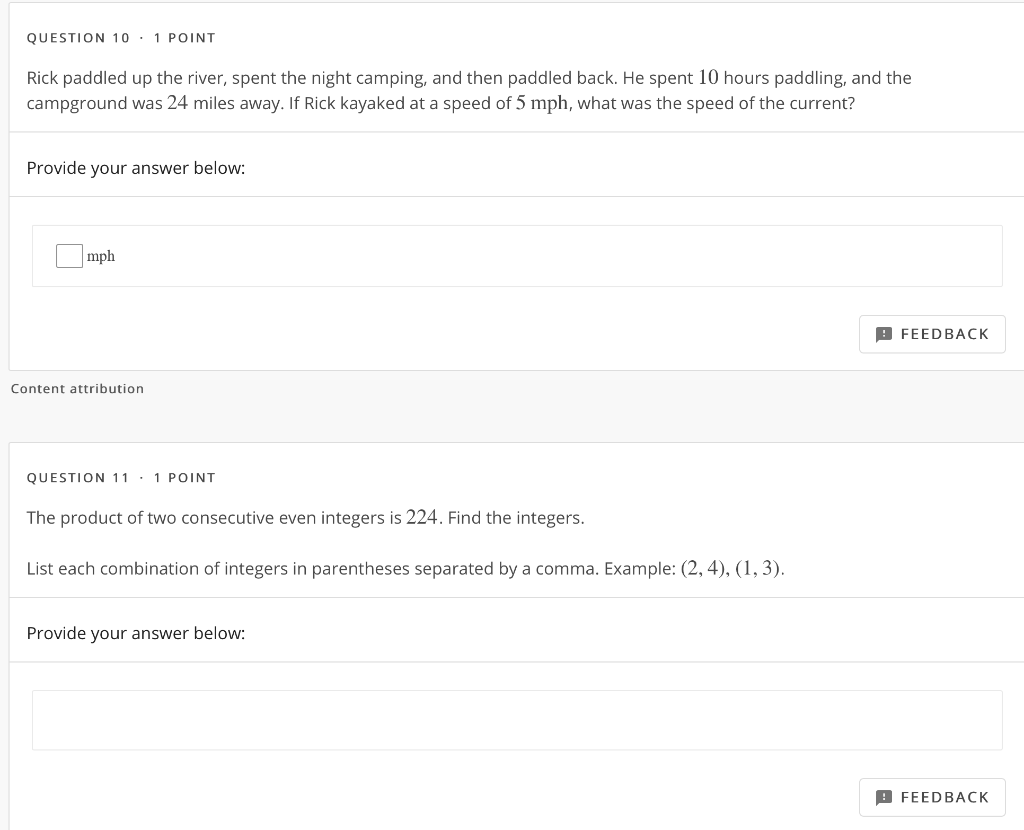The height and width of the screenshot is (830, 1024).
Task: Click the answer field under Question 11
Action: point(517,720)
